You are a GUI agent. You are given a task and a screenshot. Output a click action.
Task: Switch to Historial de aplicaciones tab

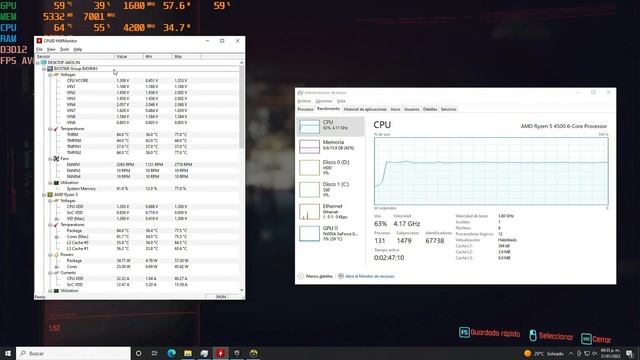pyautogui.click(x=365, y=109)
